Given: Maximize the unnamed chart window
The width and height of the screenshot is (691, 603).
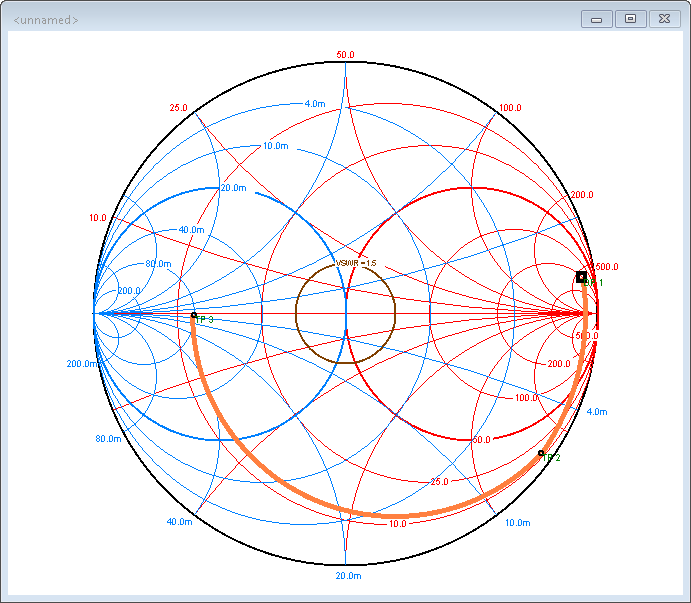Looking at the screenshot, I should click(630, 19).
